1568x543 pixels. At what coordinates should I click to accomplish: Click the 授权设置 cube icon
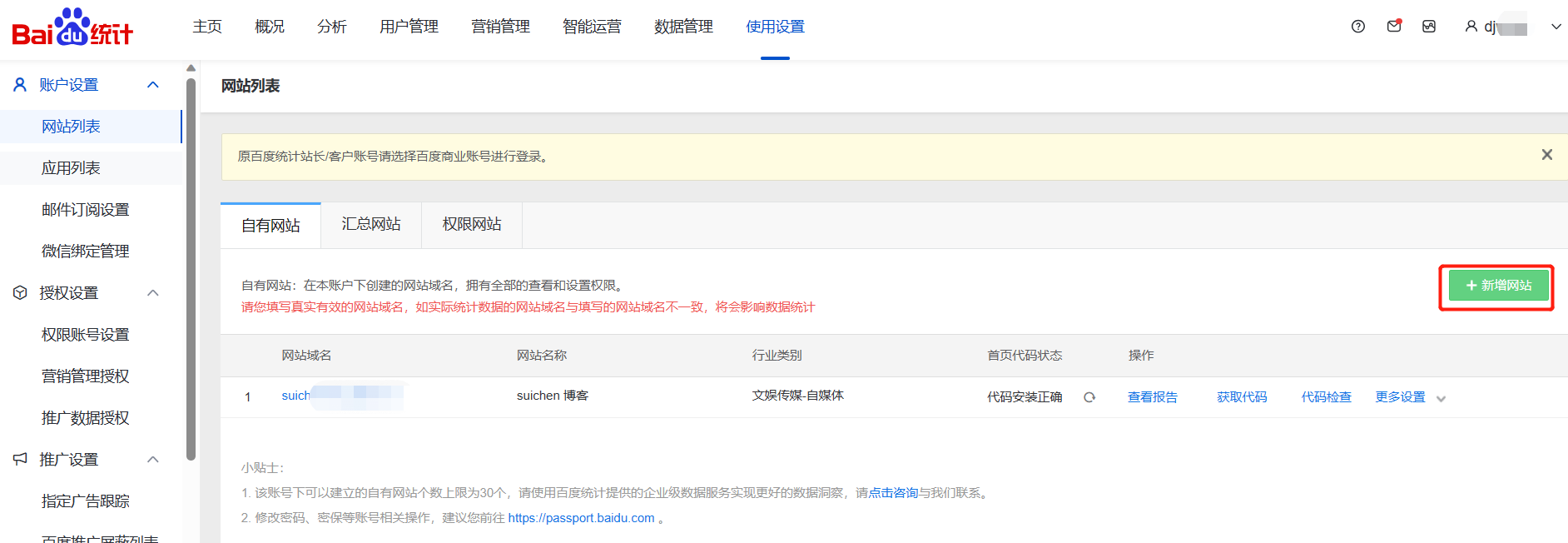(20, 293)
